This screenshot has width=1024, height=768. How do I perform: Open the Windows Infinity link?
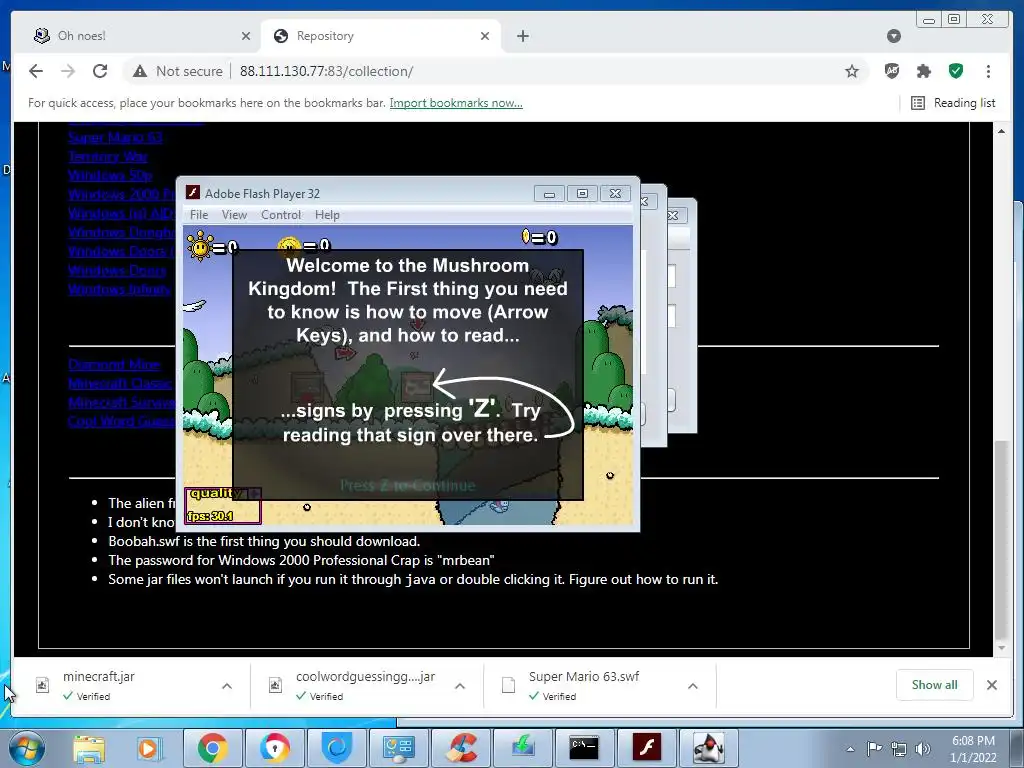click(120, 289)
